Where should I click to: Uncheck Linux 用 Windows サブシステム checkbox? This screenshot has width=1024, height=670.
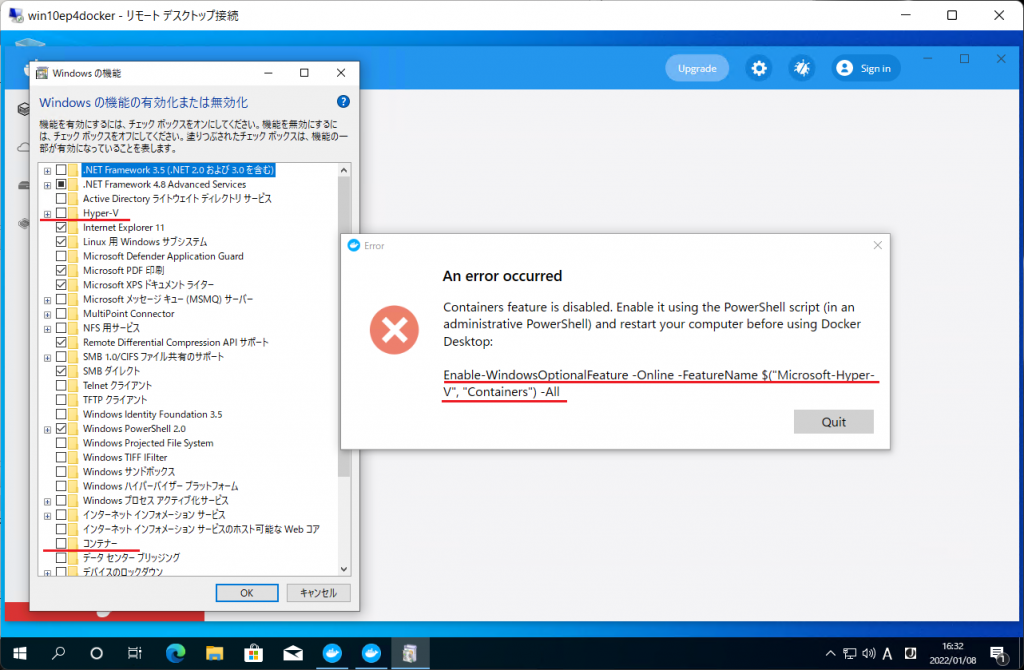pyautogui.click(x=61, y=242)
